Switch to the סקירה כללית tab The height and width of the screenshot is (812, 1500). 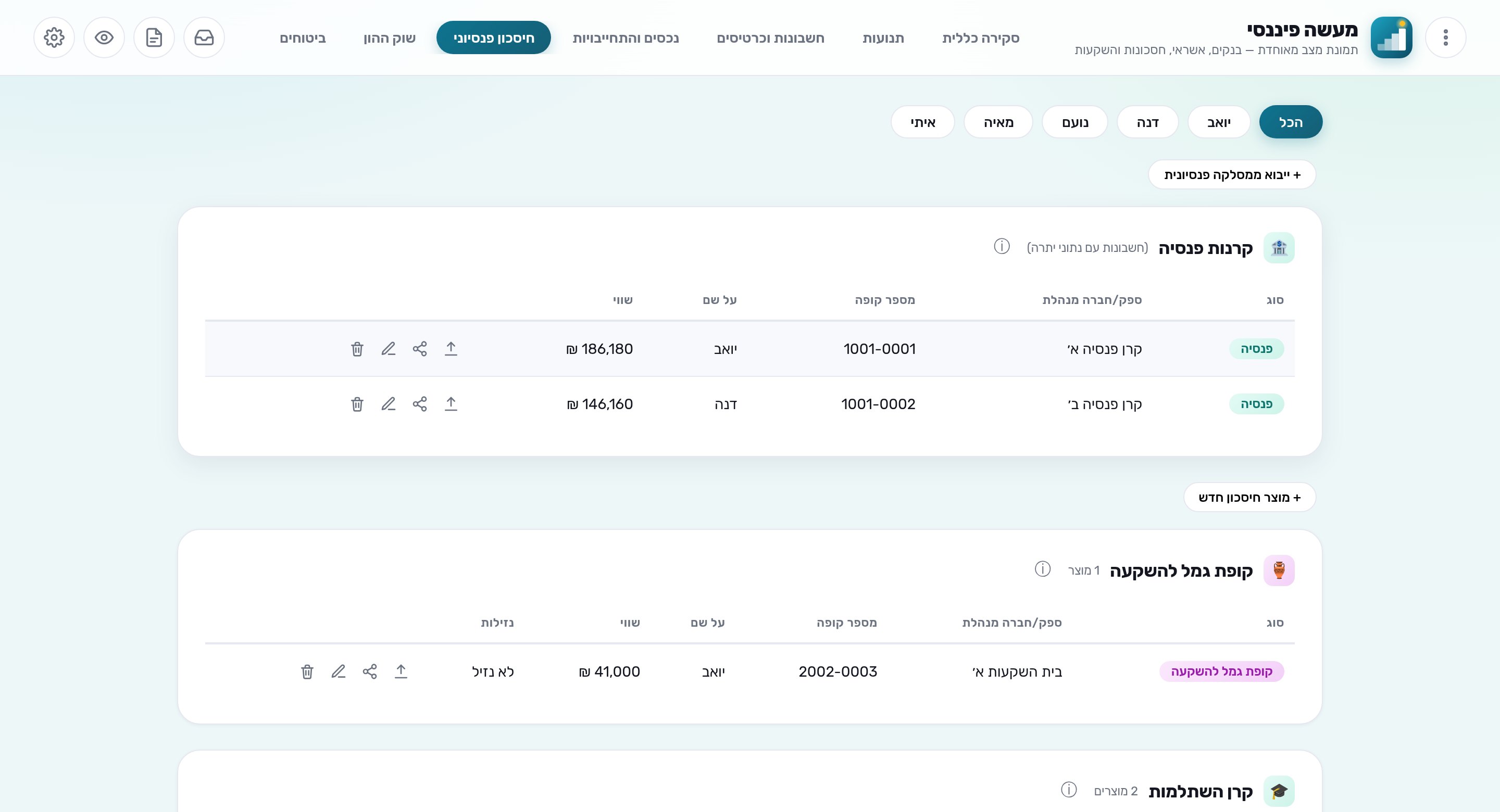pos(981,38)
